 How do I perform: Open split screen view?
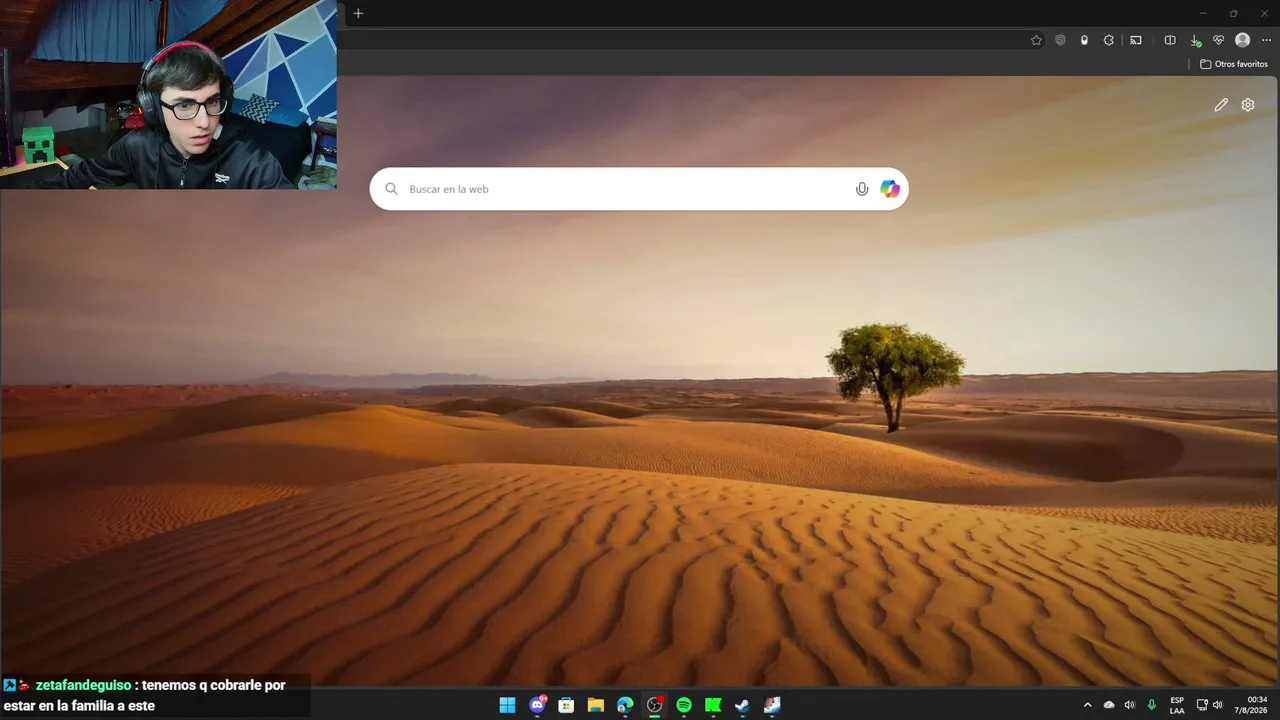pos(1170,40)
